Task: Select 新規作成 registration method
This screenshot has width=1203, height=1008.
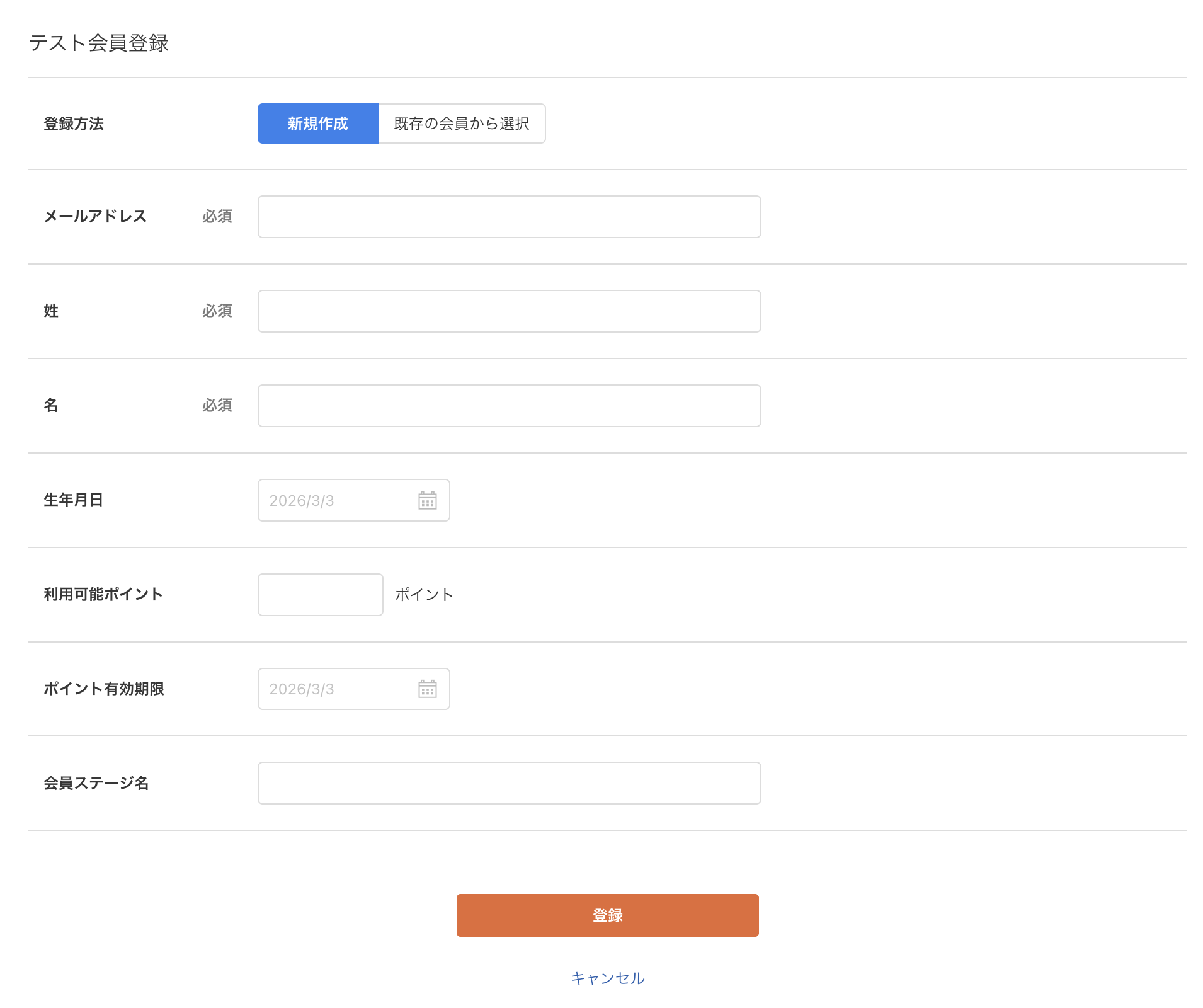Action: pyautogui.click(x=317, y=123)
